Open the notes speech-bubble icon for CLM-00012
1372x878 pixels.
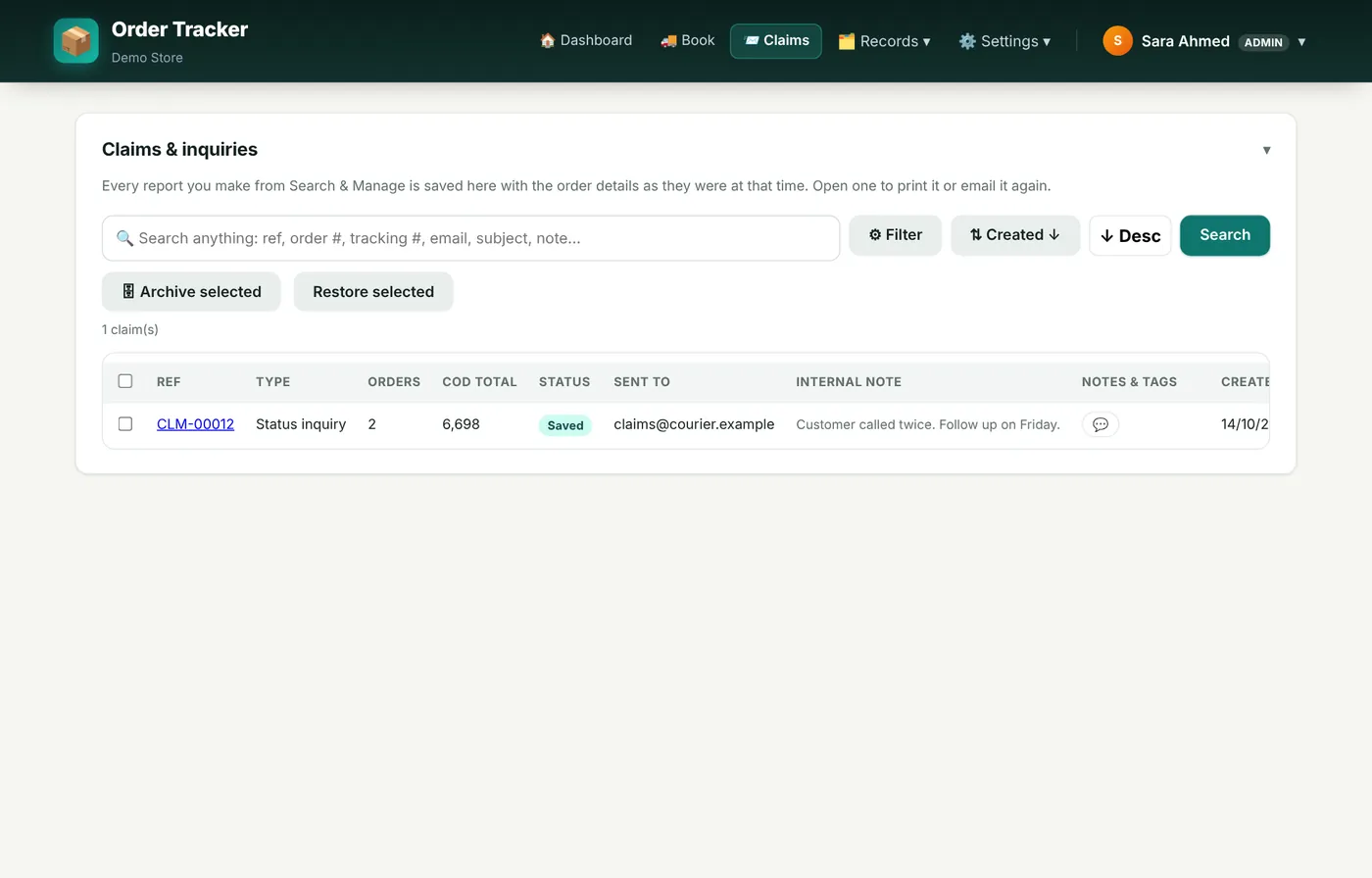click(x=1101, y=424)
